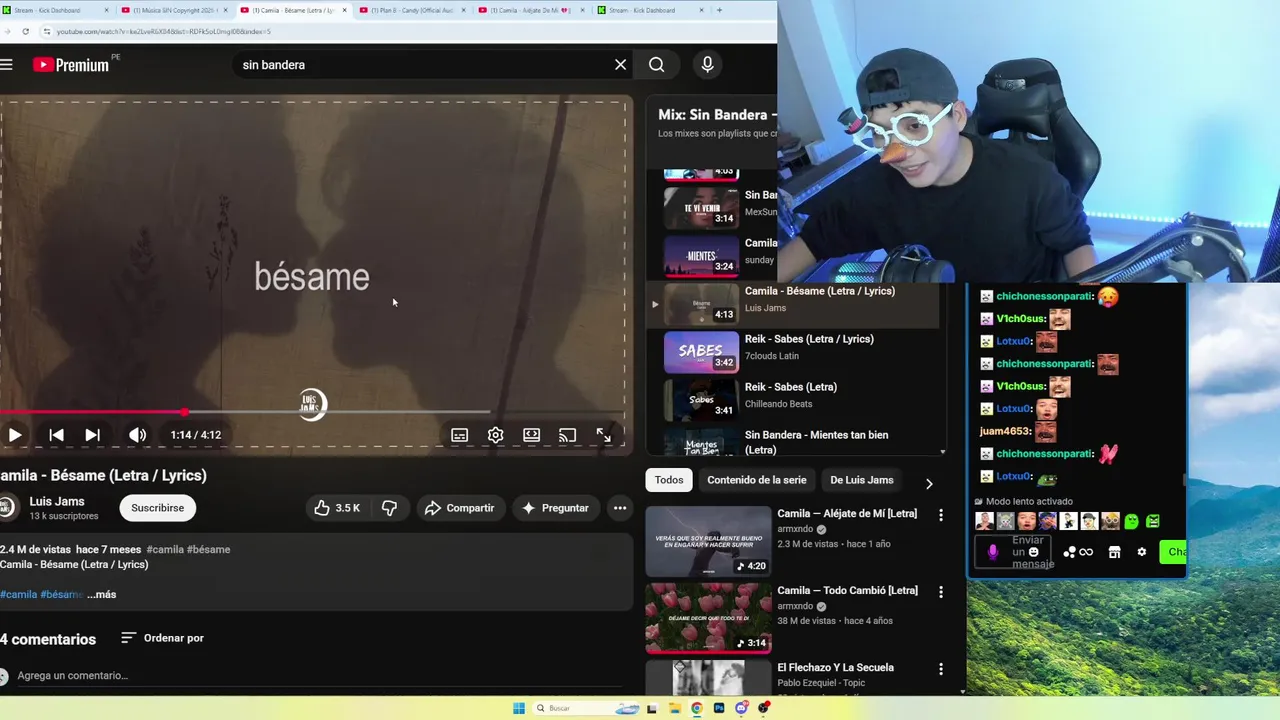Switch to 'Camila - Aléjate De Mí' browser tab
1280x720 pixels.
tap(530, 10)
